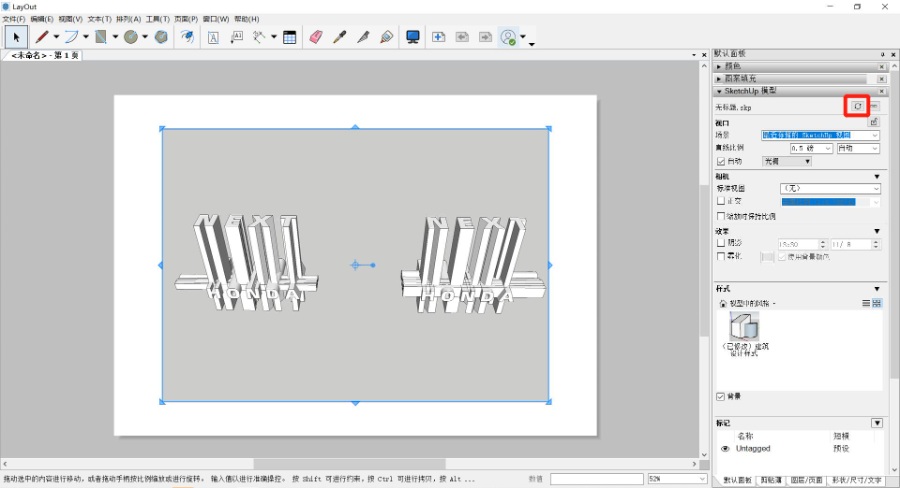Open the user account sign-in icon

click(509, 37)
